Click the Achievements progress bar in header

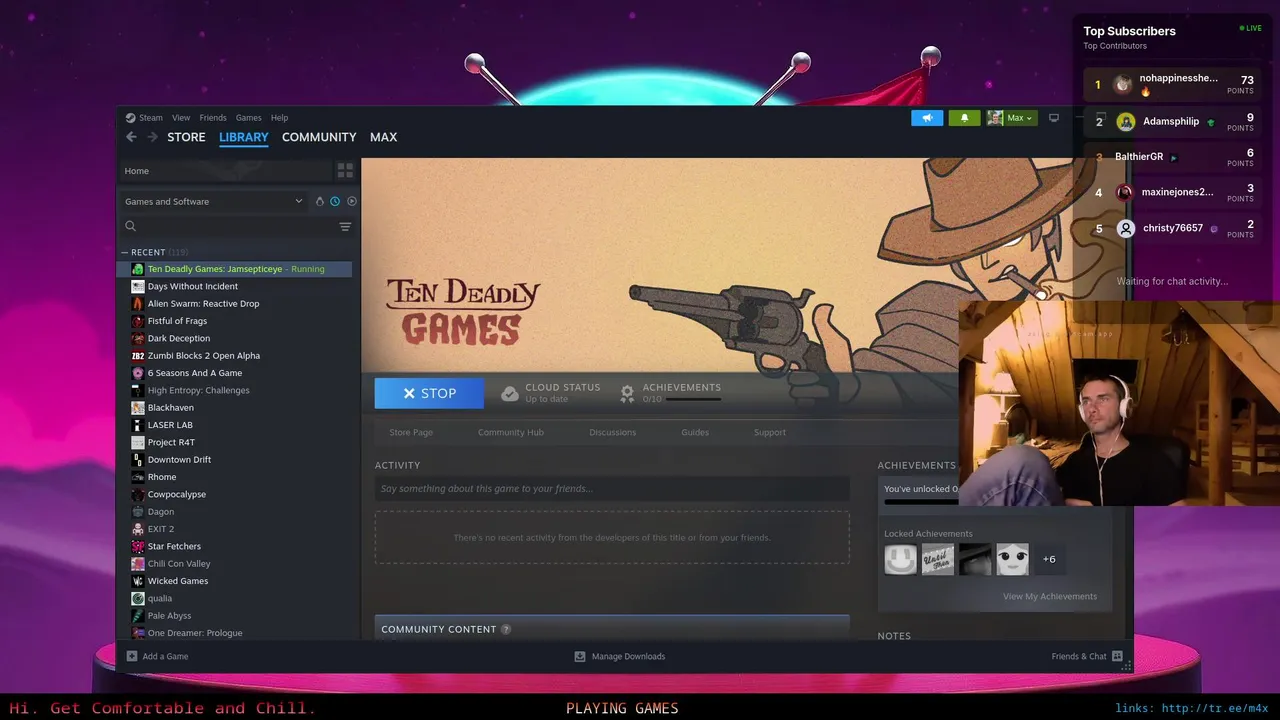coord(693,400)
